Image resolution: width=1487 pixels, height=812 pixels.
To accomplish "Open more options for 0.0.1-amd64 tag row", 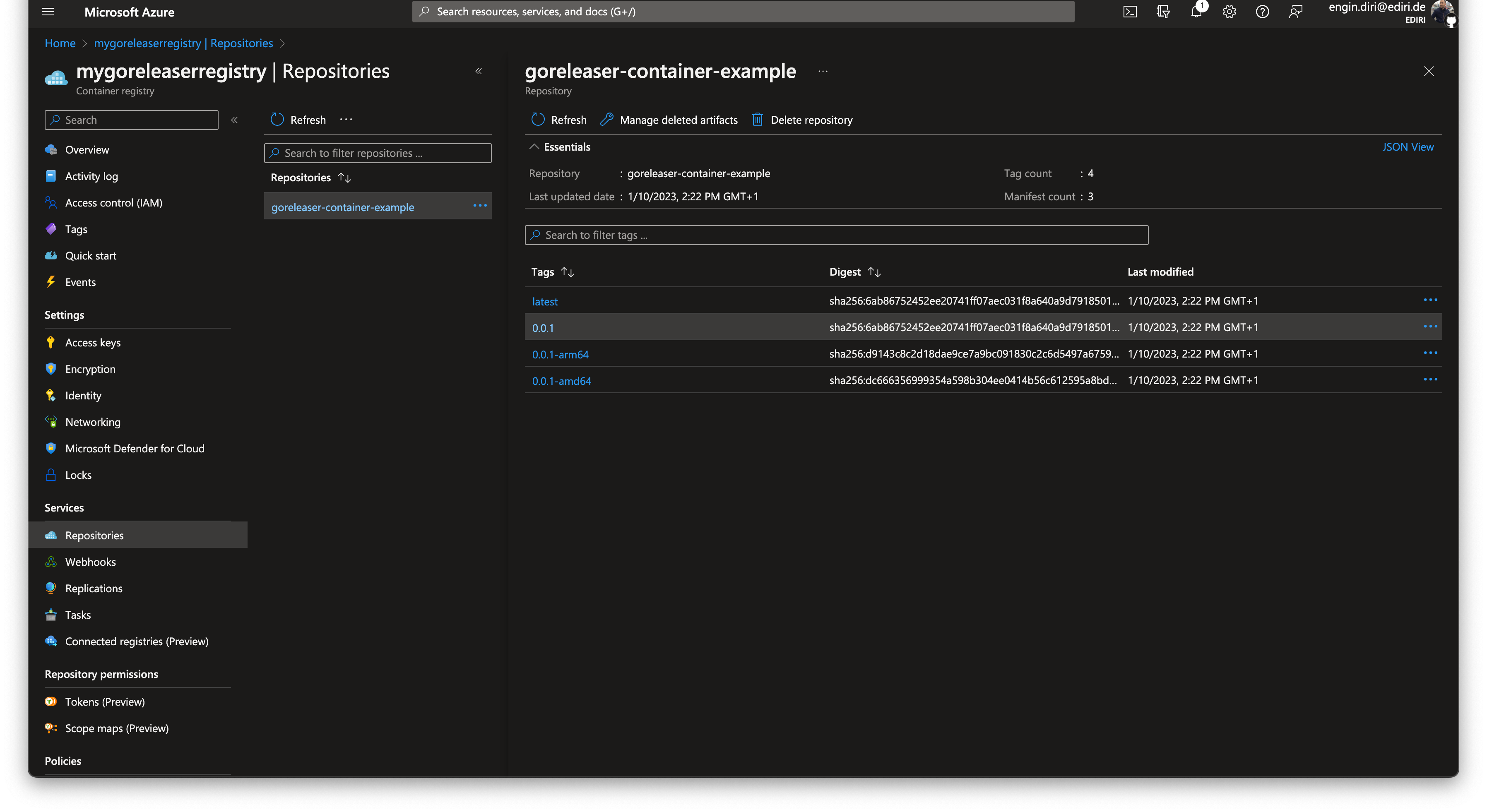I will coord(1430,380).
